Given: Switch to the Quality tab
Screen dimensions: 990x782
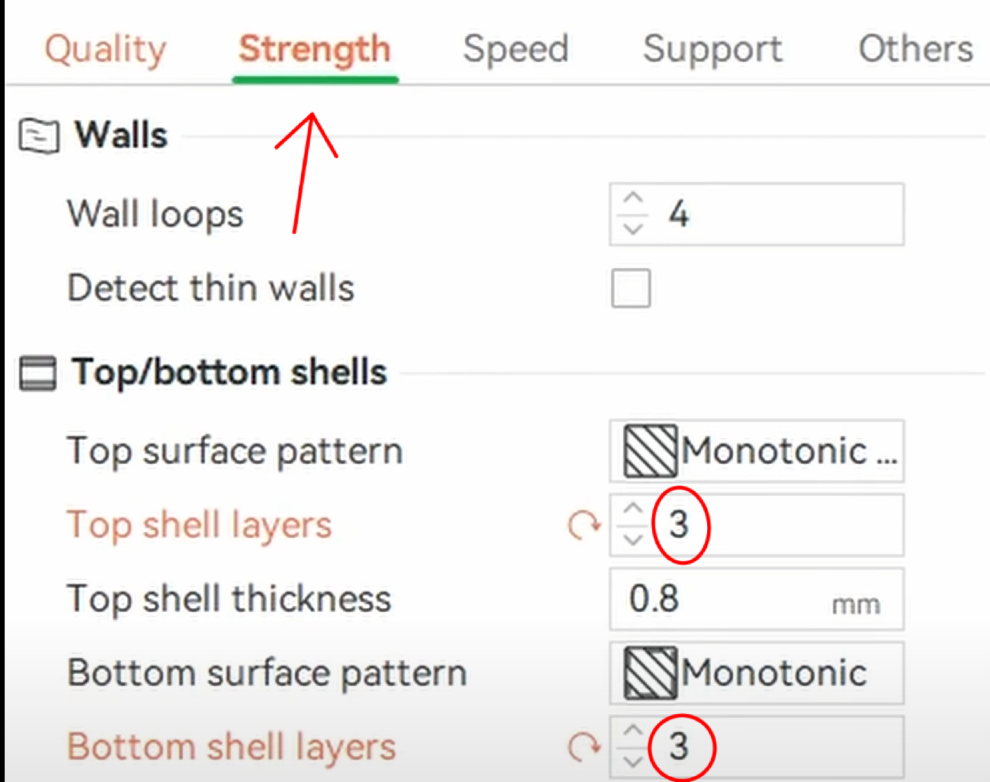Looking at the screenshot, I should click(x=105, y=49).
